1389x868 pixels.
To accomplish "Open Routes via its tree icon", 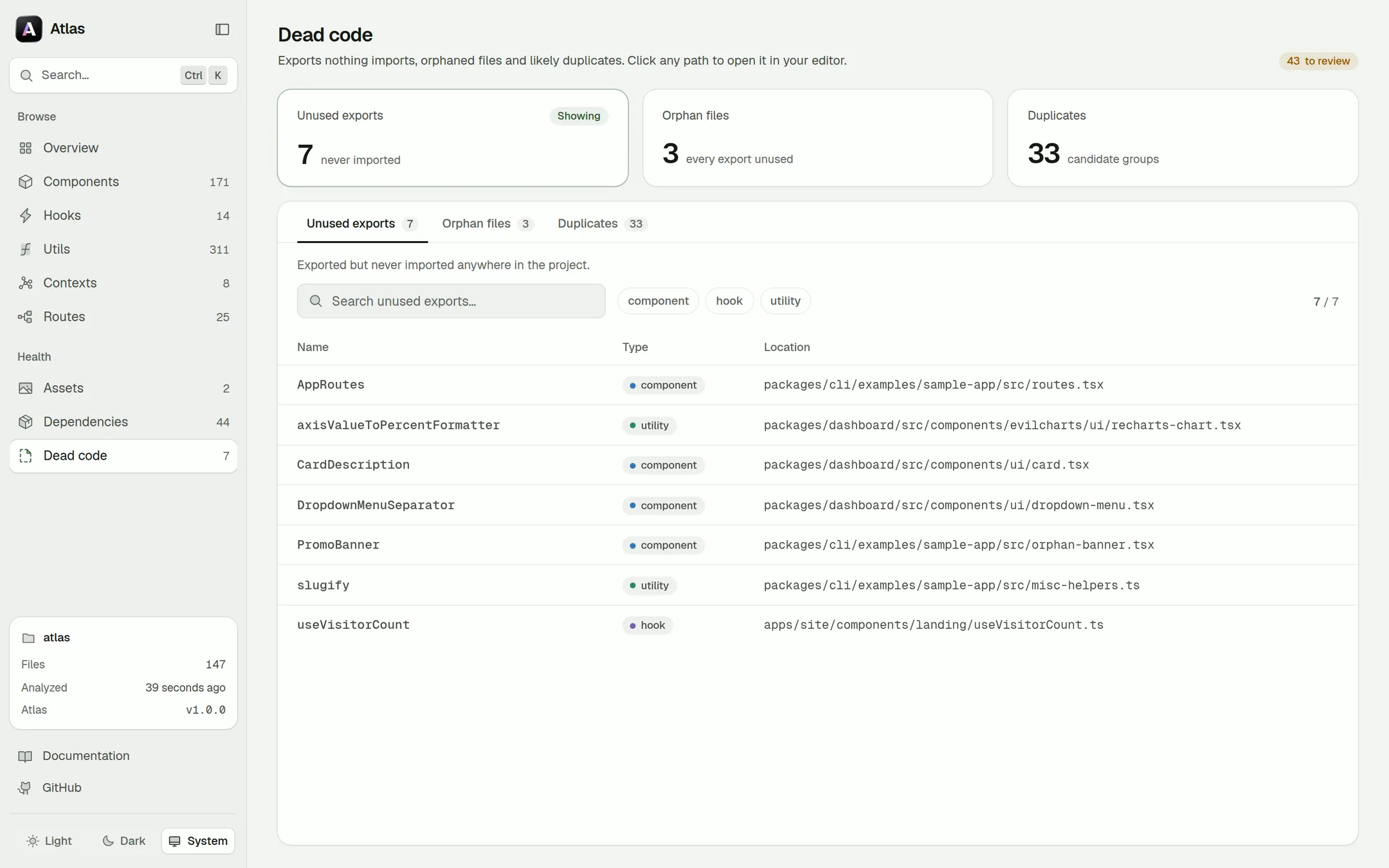I will pos(26,317).
